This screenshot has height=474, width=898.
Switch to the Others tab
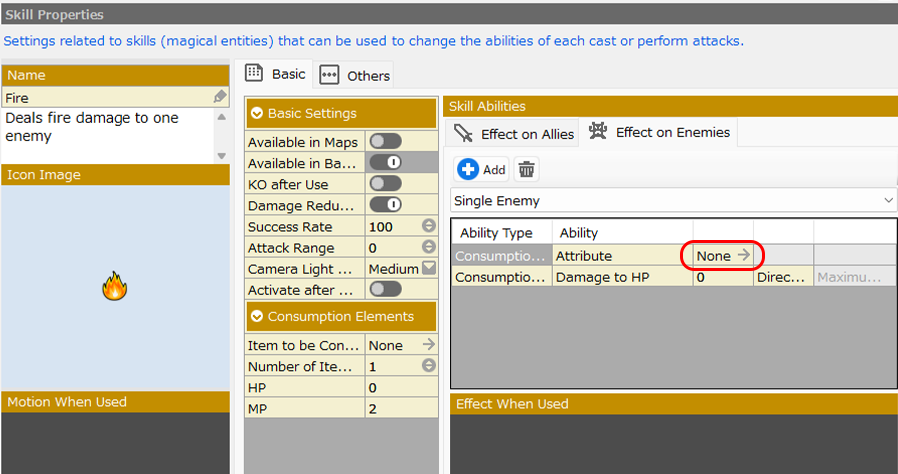[x=356, y=76]
